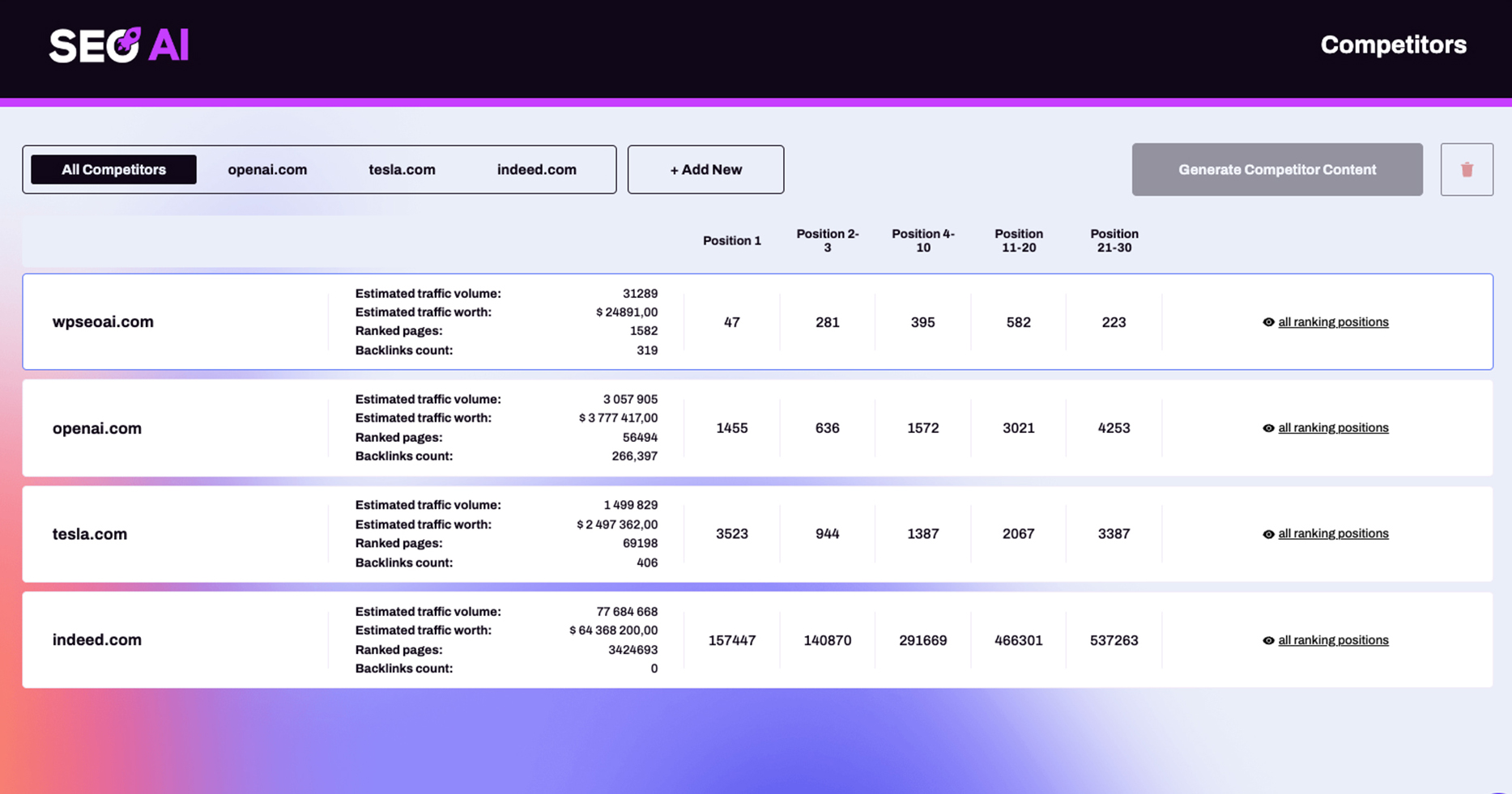The width and height of the screenshot is (1512, 794).
Task: Switch to the indeed.com tab
Action: [537, 169]
